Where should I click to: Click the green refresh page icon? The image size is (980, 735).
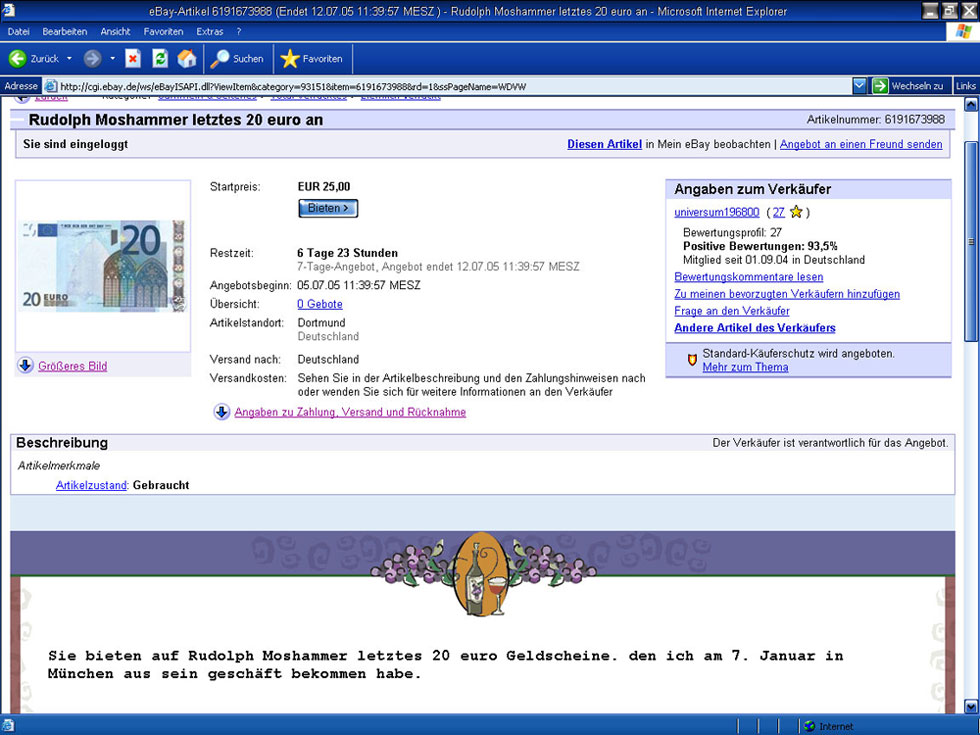[x=160, y=59]
